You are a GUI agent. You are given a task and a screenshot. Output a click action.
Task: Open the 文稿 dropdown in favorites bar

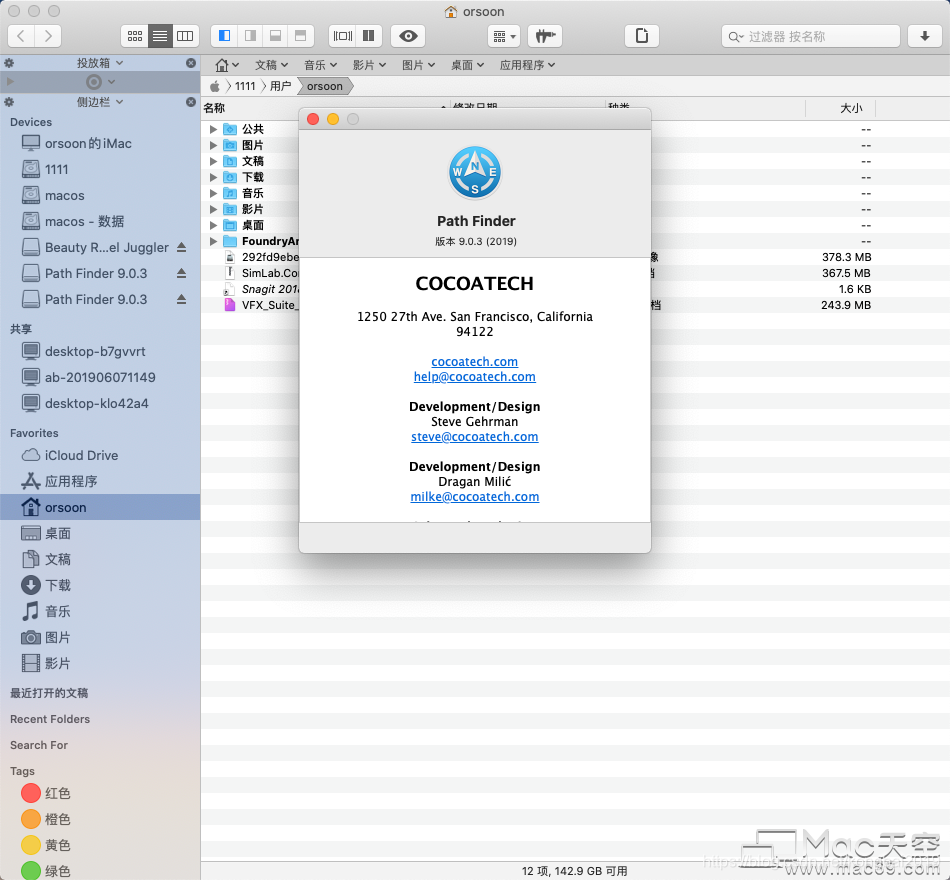click(x=271, y=65)
